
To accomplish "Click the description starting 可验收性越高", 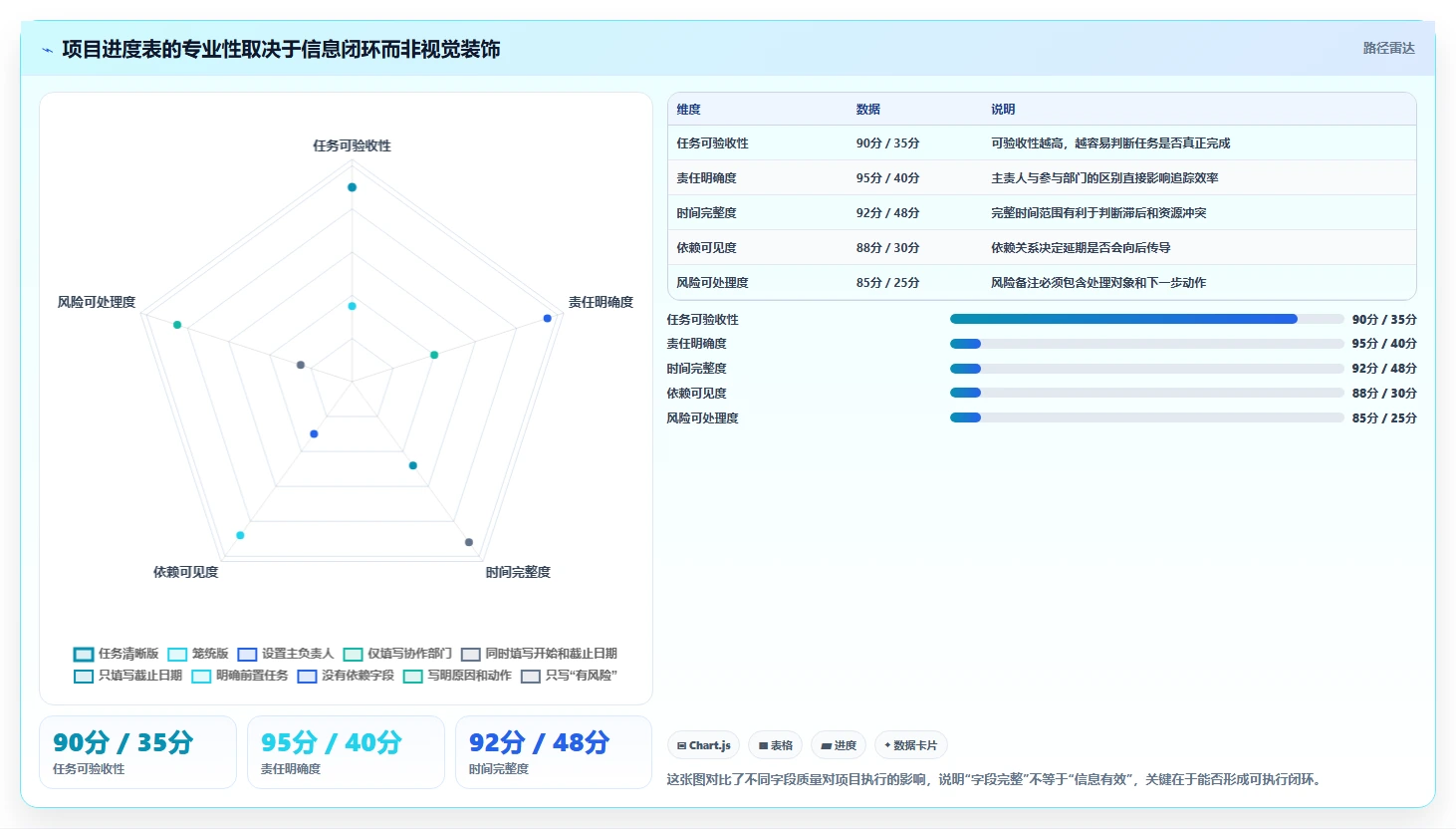I will click(x=1110, y=143).
